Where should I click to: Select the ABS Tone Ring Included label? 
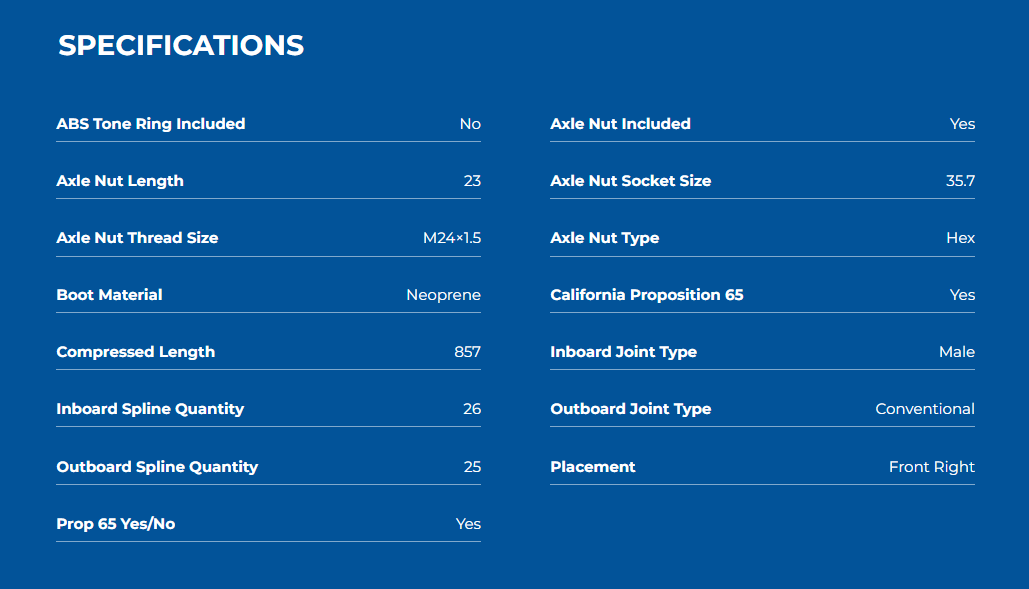point(151,123)
